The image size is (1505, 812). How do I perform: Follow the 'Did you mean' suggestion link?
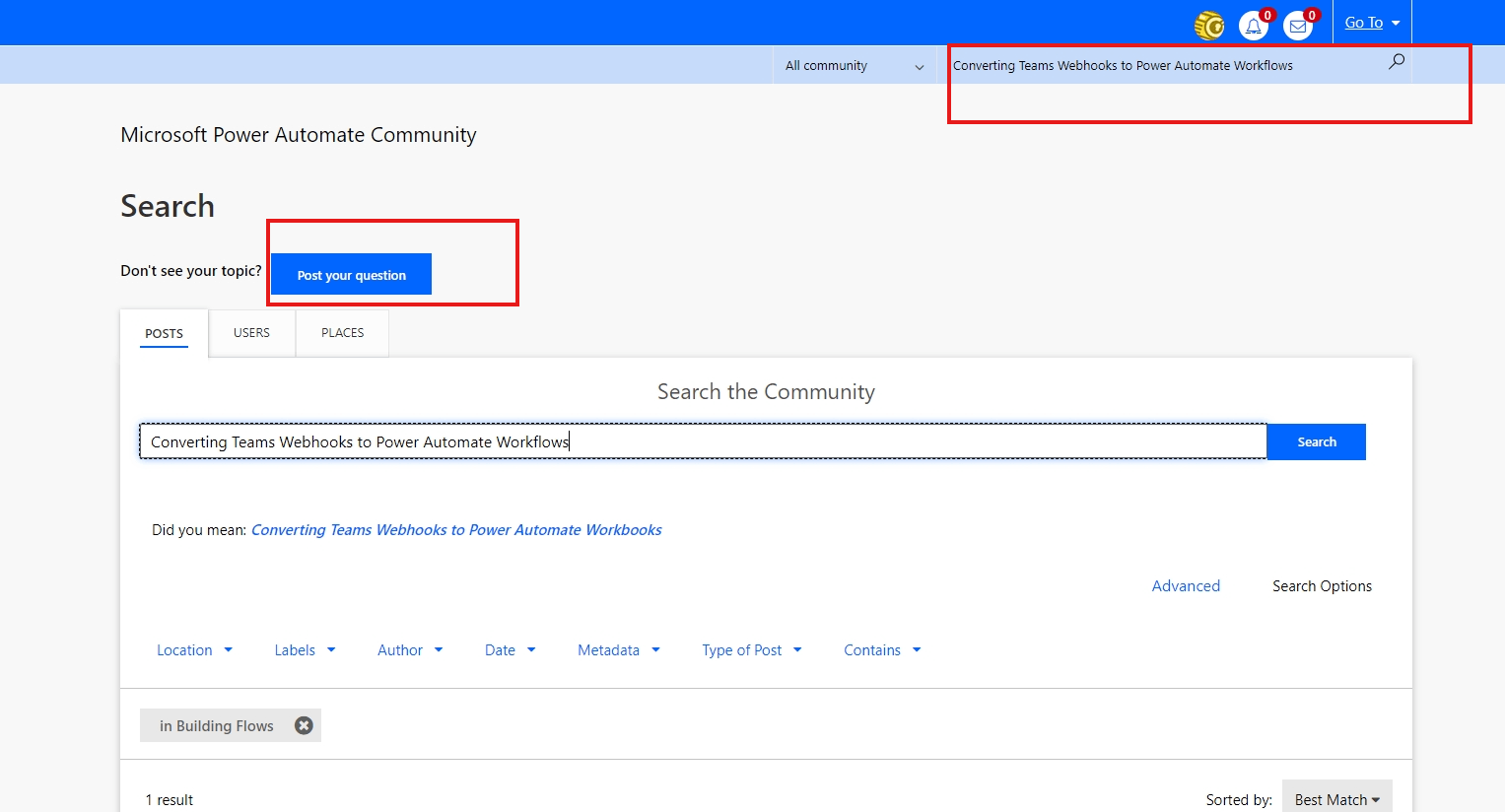click(x=456, y=530)
